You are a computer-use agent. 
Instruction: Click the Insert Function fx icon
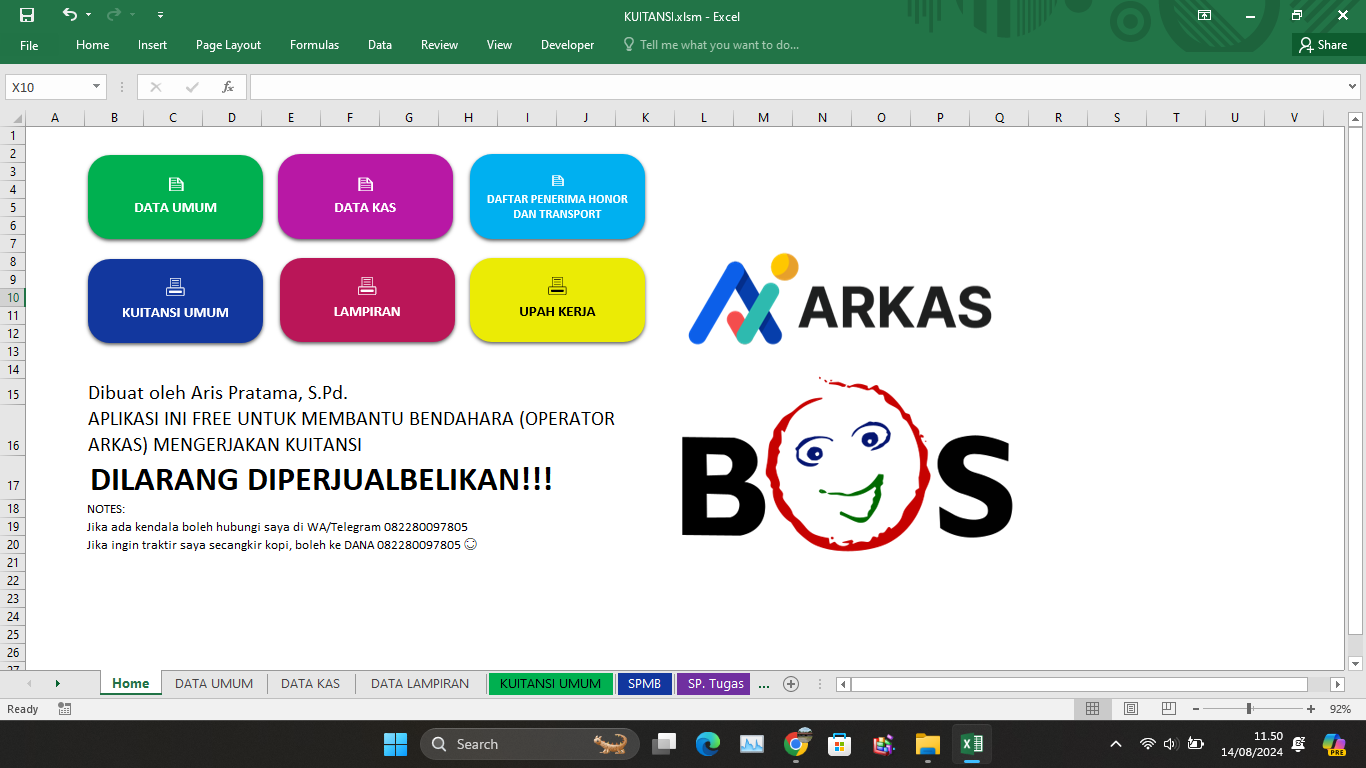coord(228,87)
